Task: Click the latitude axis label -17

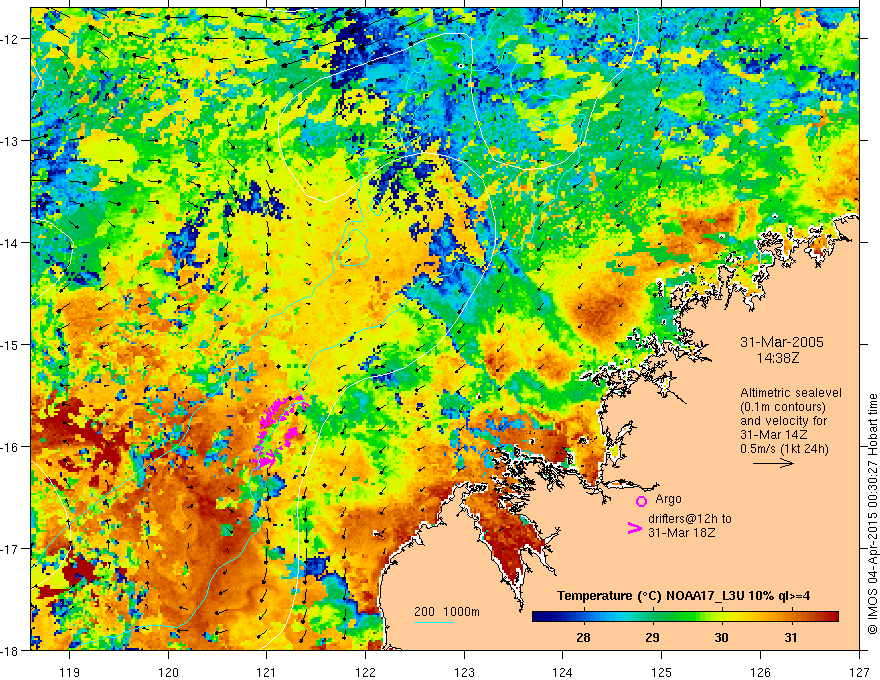Action: [x=10, y=548]
